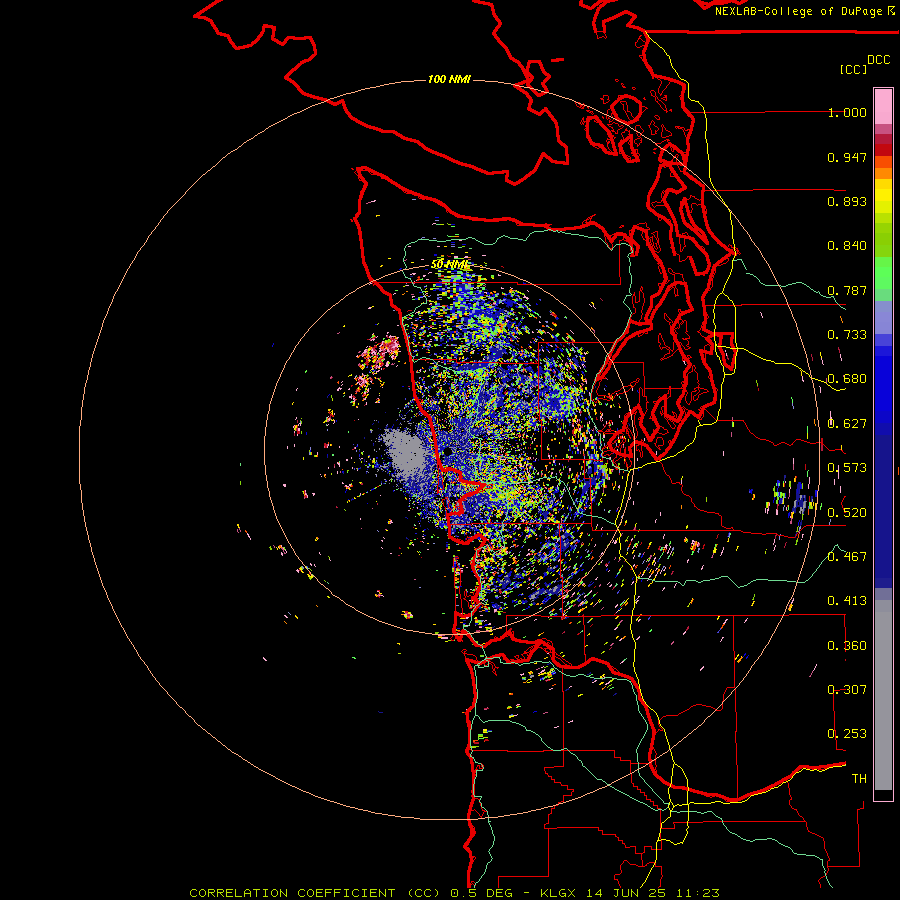The width and height of the screenshot is (900, 900).
Task: Click the 0.680 scale value
Action: (847, 379)
